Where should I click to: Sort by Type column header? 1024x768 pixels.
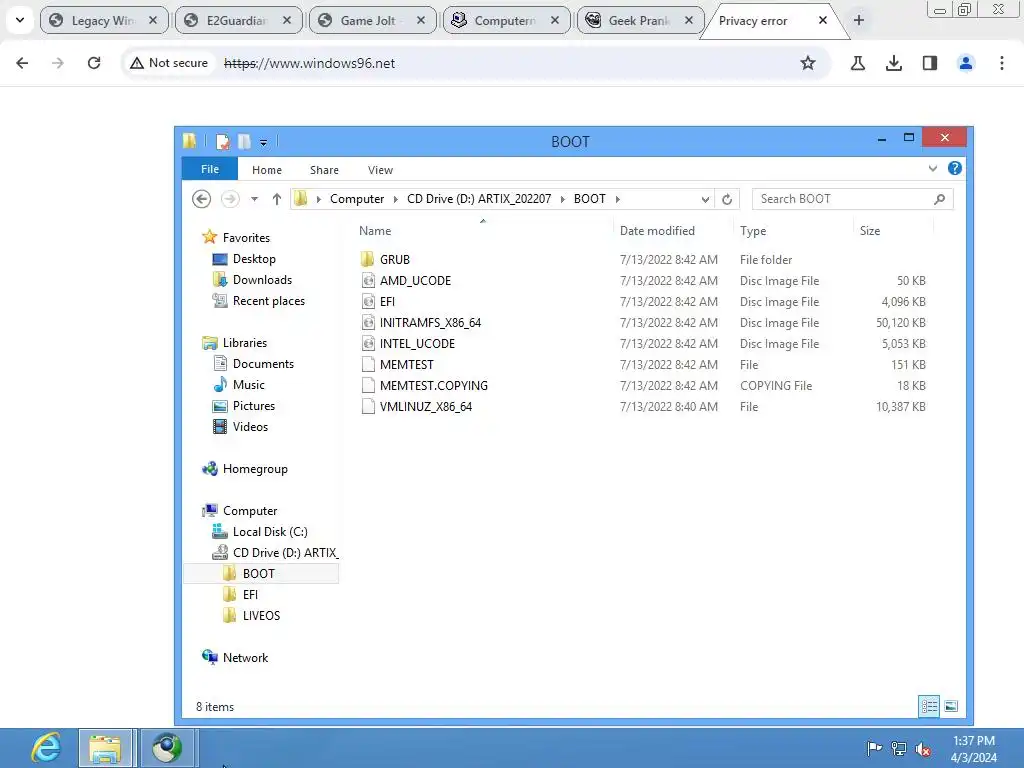click(x=793, y=231)
